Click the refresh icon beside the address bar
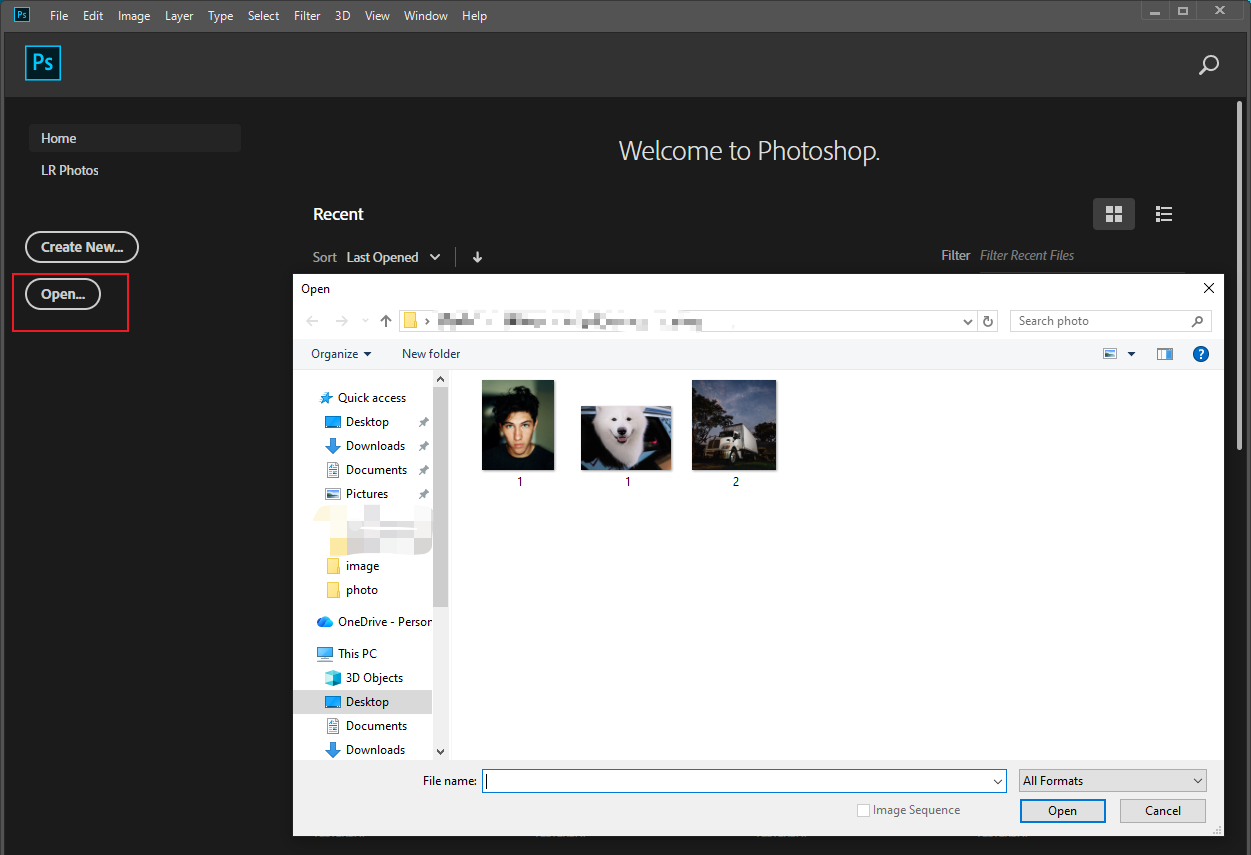1251x855 pixels. point(988,320)
